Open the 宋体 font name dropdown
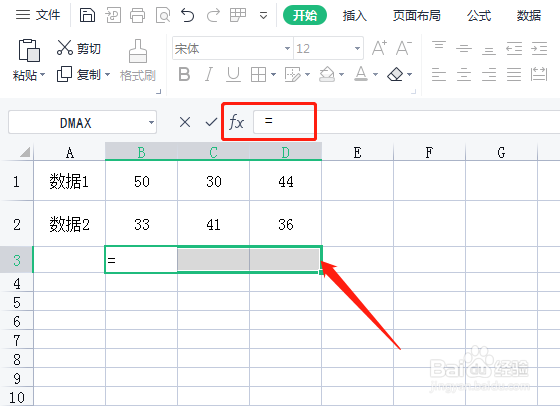The height and width of the screenshot is (406, 560). (287, 48)
